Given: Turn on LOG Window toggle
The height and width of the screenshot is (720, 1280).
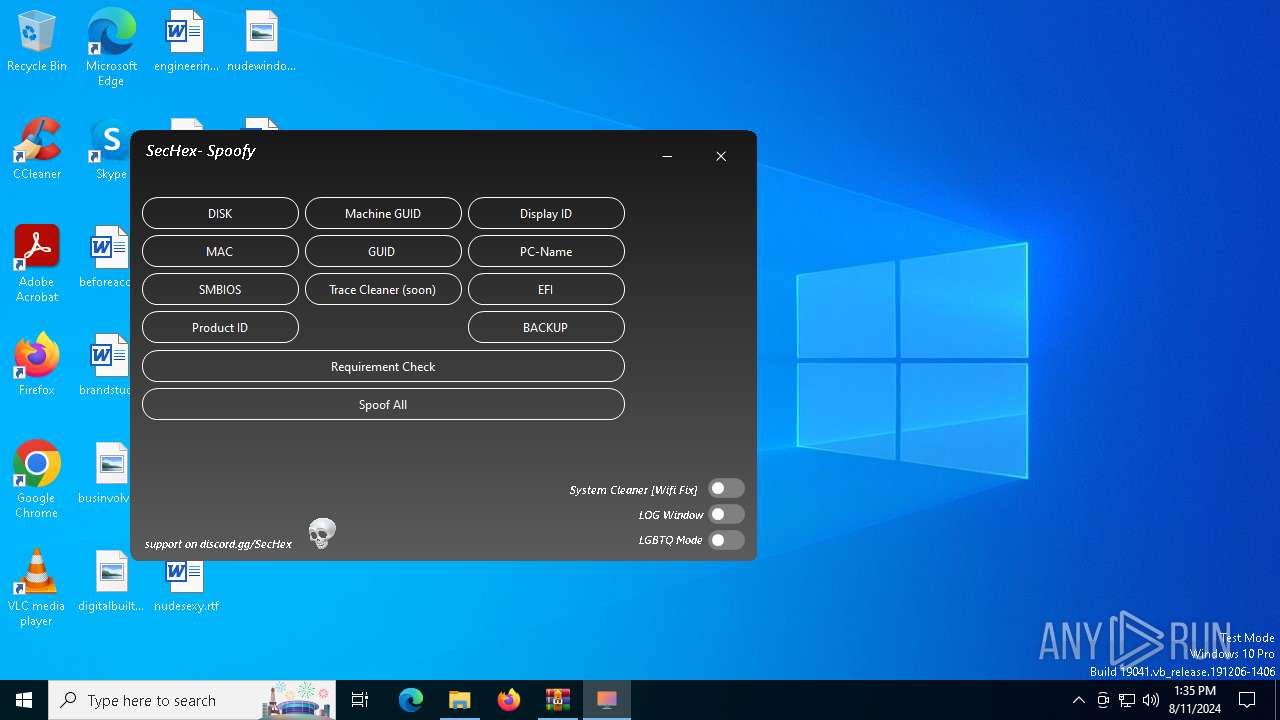Looking at the screenshot, I should 727,514.
